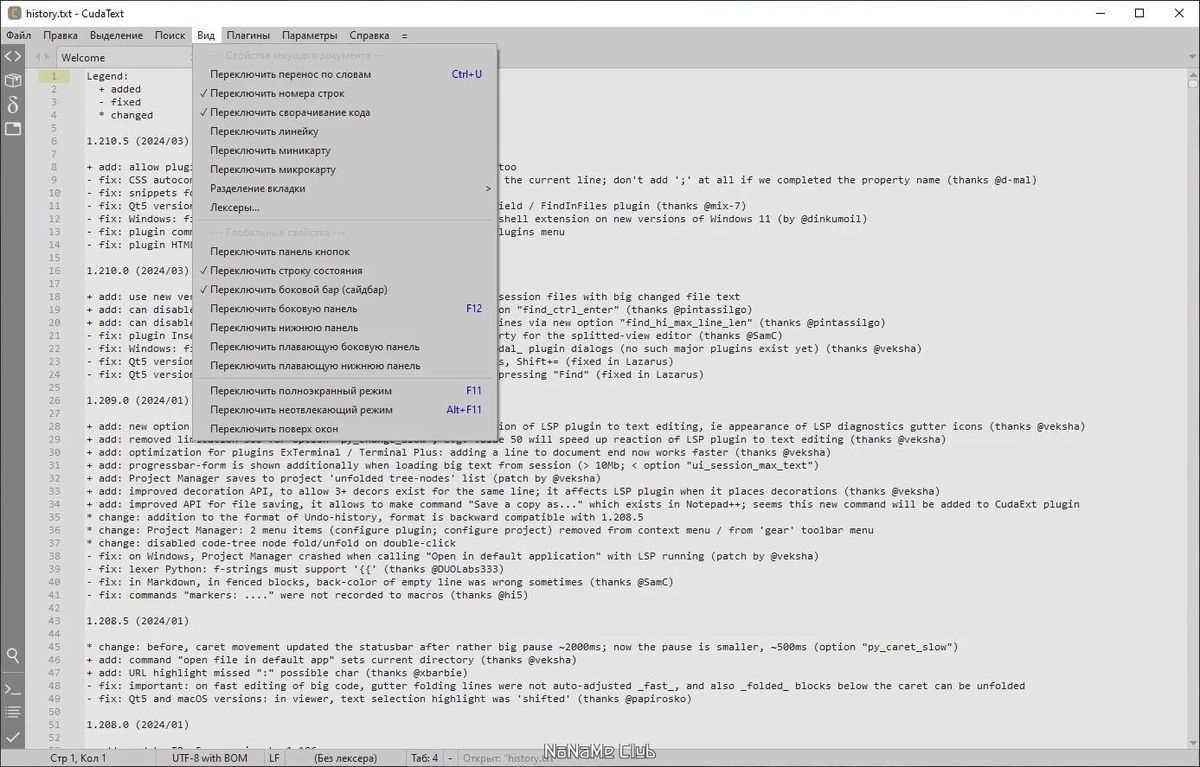
Task: Open the tabs list dropdown arrow at right
Action: [x=1191, y=57]
